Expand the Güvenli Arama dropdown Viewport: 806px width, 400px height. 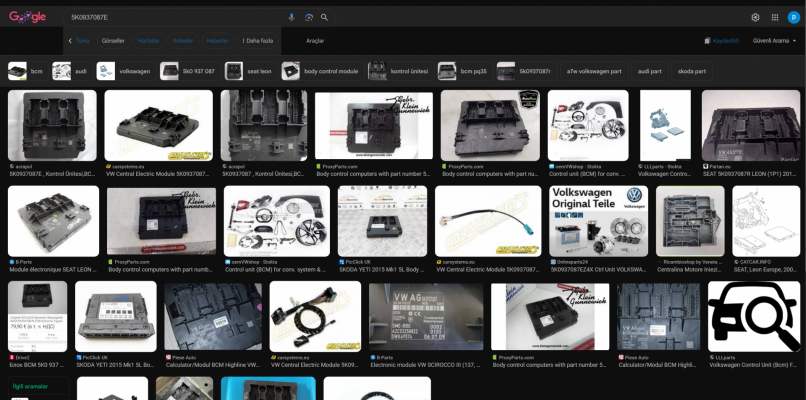(774, 41)
